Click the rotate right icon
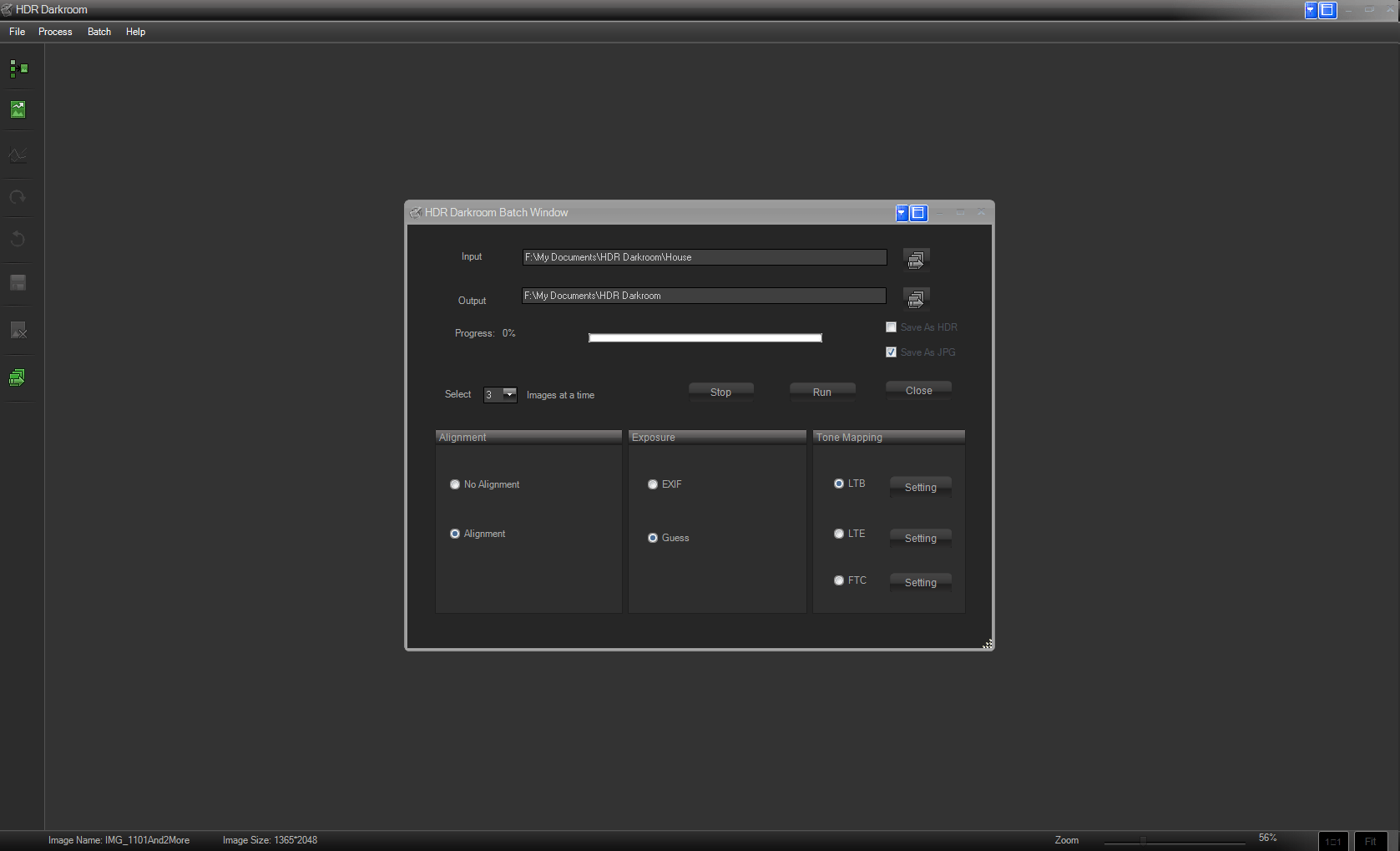This screenshot has height=851, width=1400. tap(18, 197)
